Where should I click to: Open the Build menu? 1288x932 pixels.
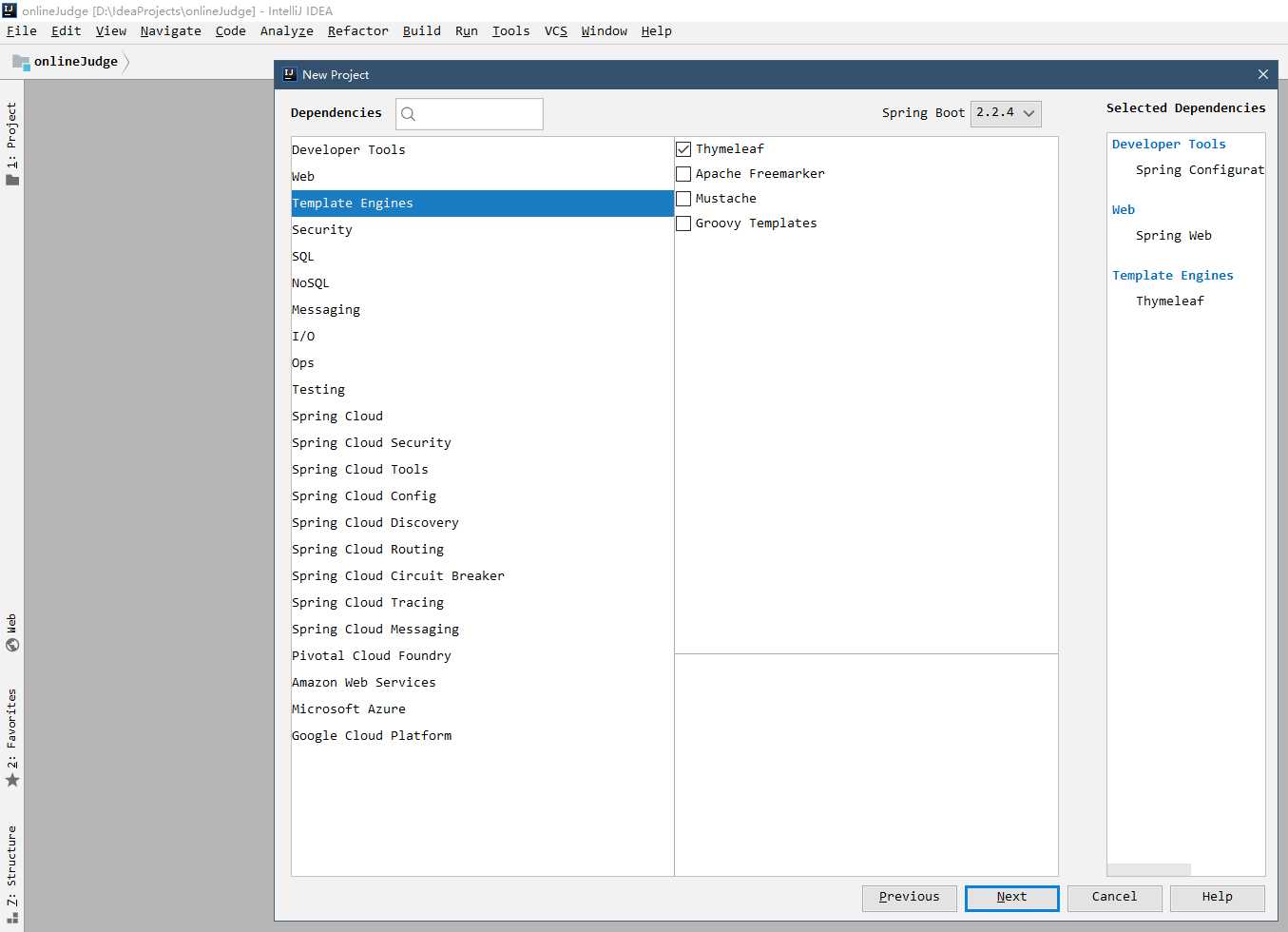[x=422, y=30]
